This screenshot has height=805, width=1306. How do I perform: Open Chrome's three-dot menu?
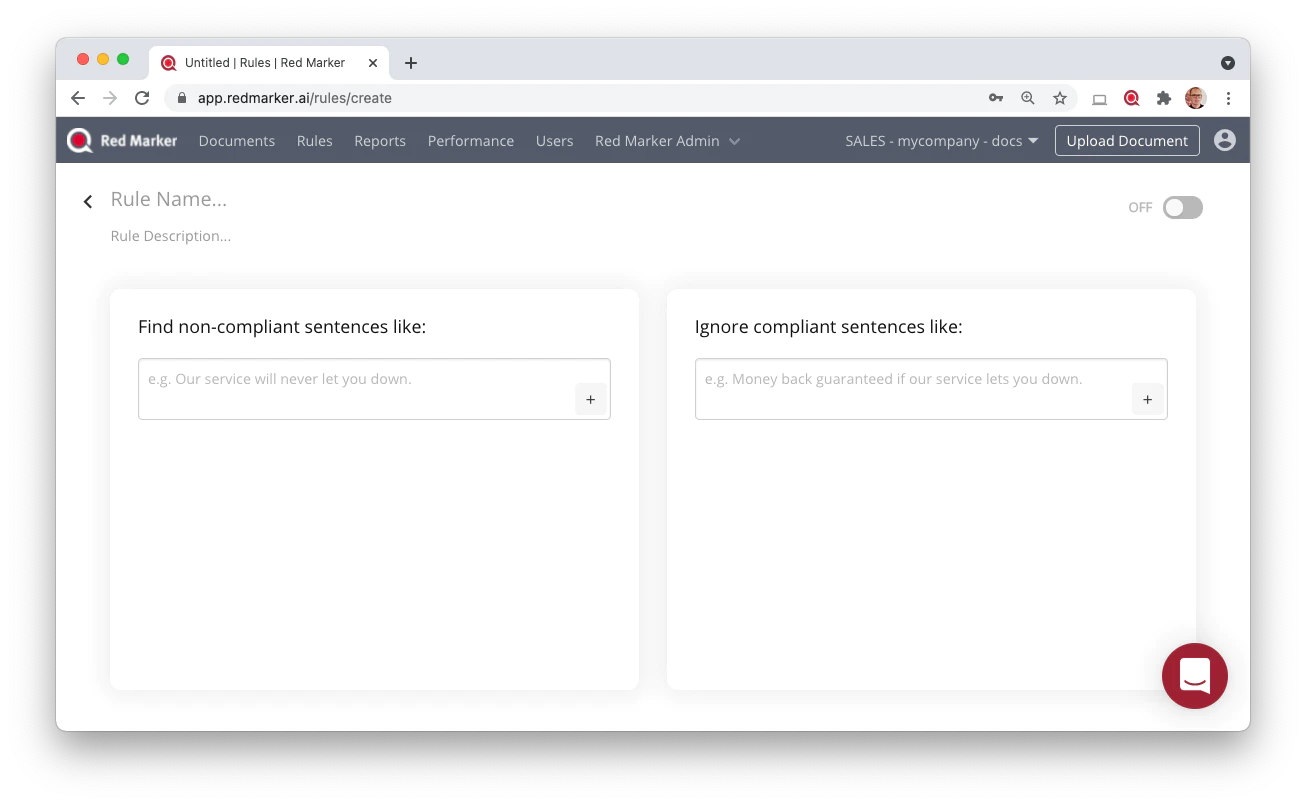pyautogui.click(x=1228, y=98)
